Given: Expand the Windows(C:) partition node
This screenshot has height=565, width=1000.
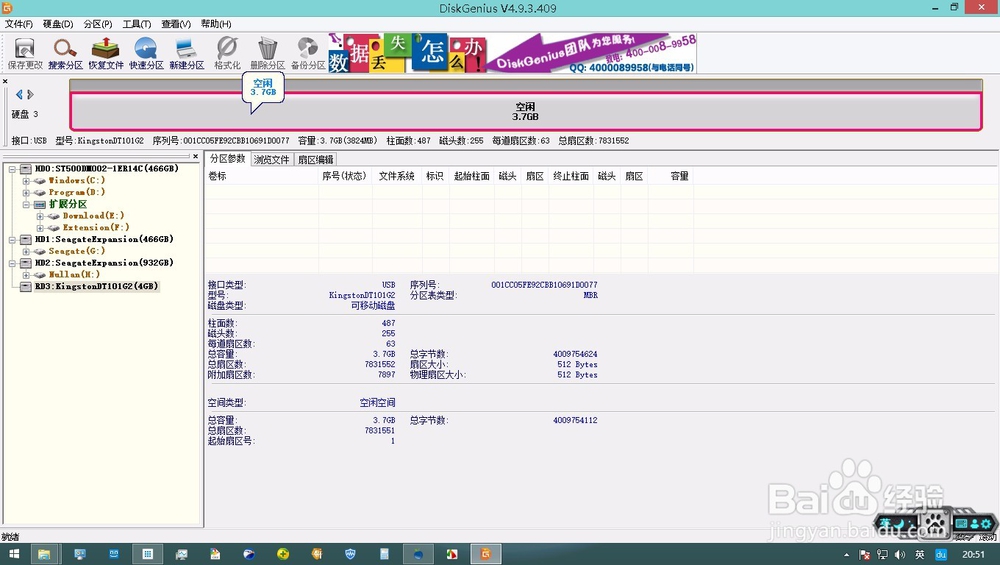Looking at the screenshot, I should tap(26, 181).
